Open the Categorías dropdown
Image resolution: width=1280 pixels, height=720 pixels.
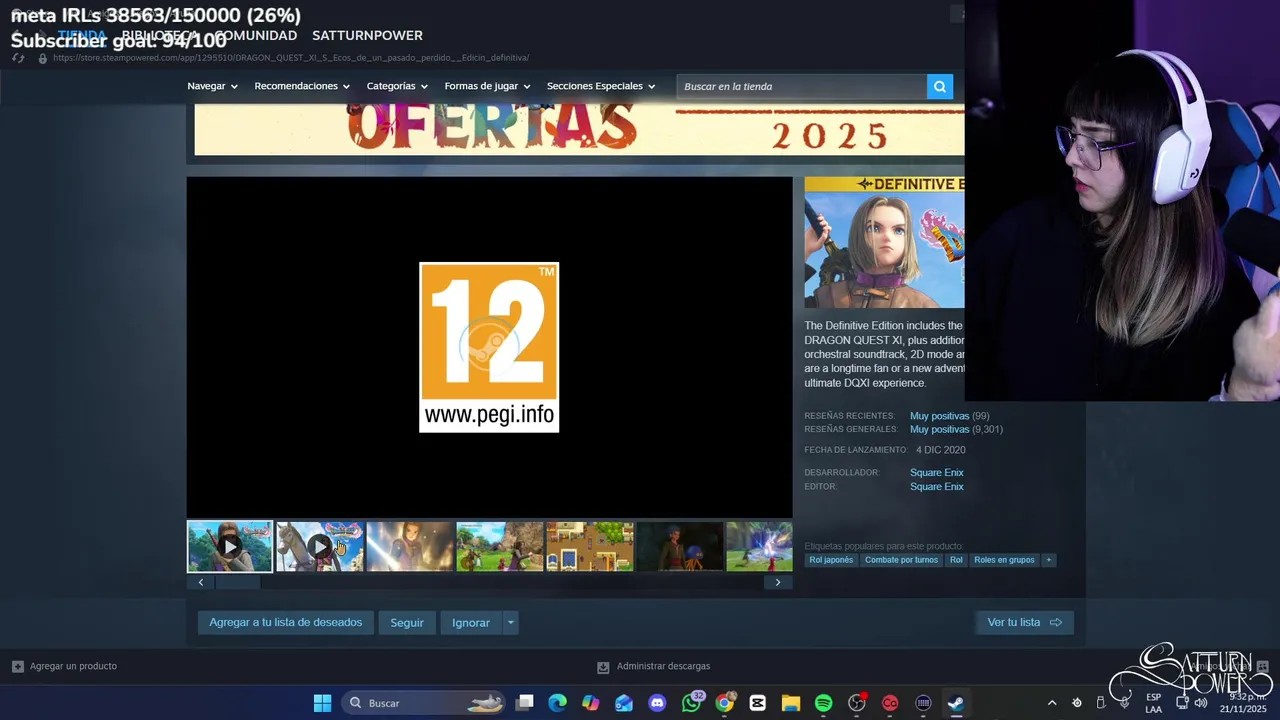click(x=397, y=86)
